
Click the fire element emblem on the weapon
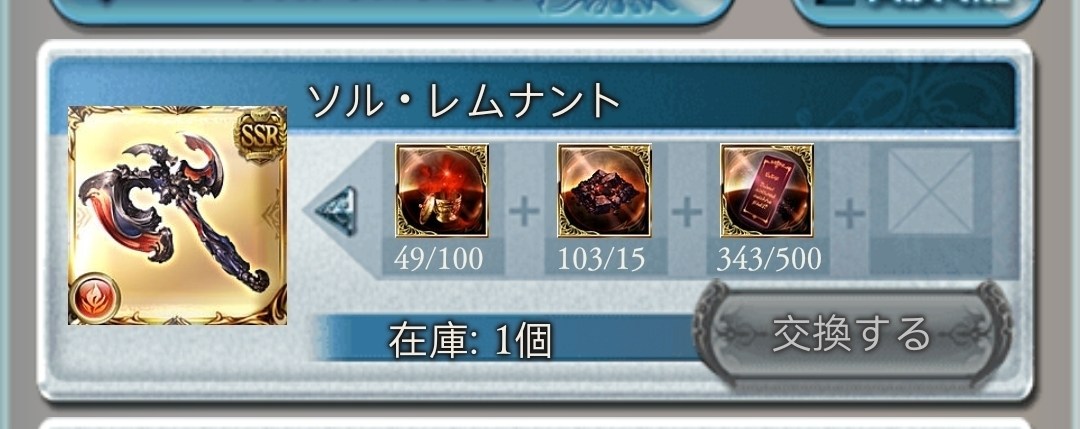[95, 299]
